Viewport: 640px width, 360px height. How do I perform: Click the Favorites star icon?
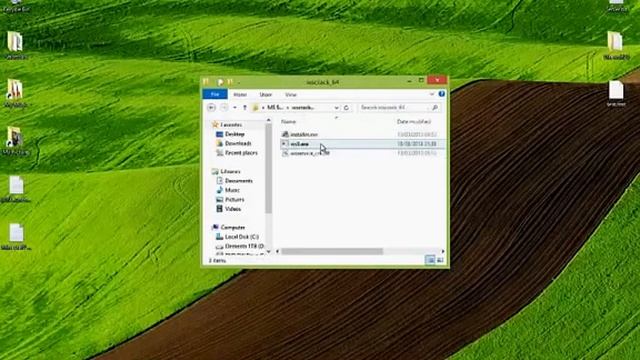(215, 124)
